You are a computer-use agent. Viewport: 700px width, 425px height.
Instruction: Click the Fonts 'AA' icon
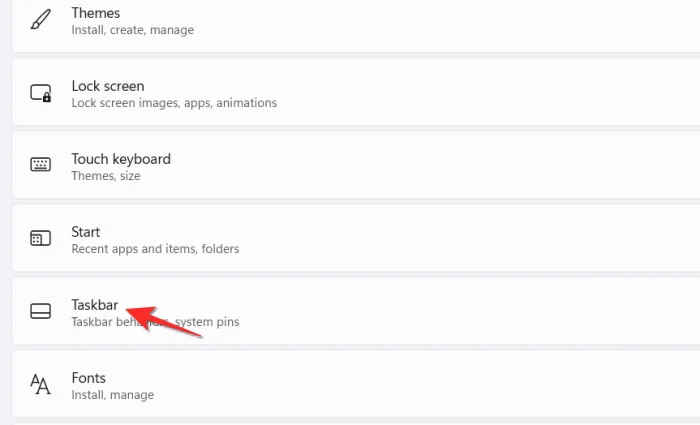pos(40,385)
